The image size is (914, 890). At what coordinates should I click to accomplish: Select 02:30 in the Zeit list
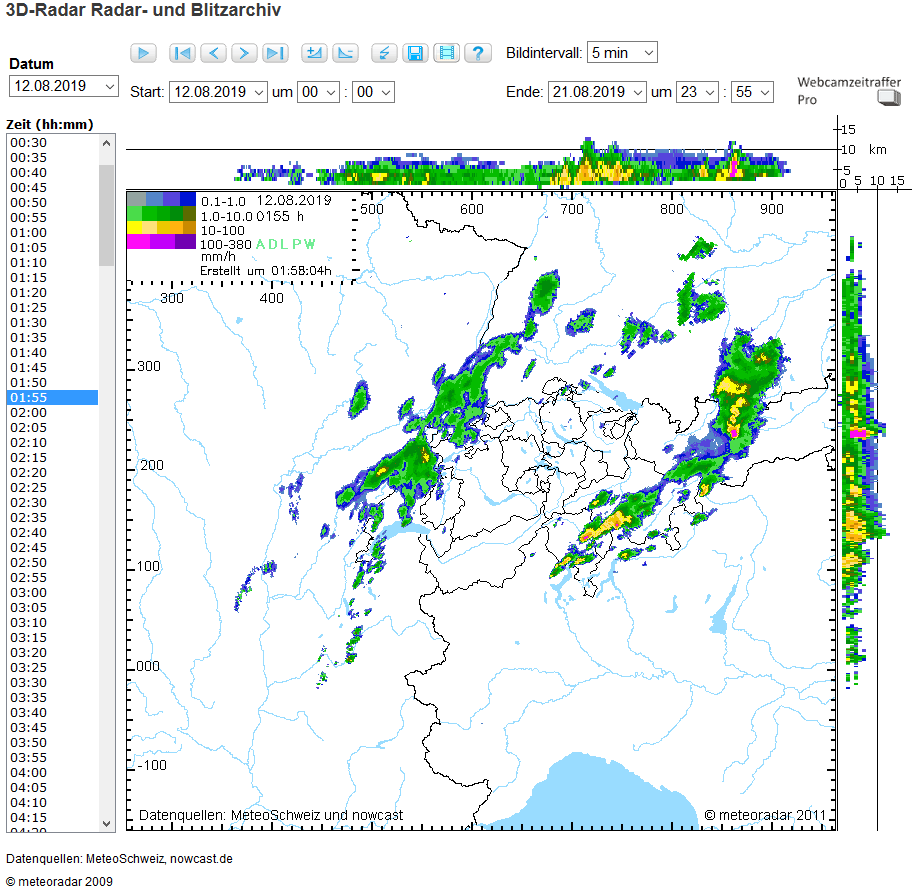pos(28,503)
